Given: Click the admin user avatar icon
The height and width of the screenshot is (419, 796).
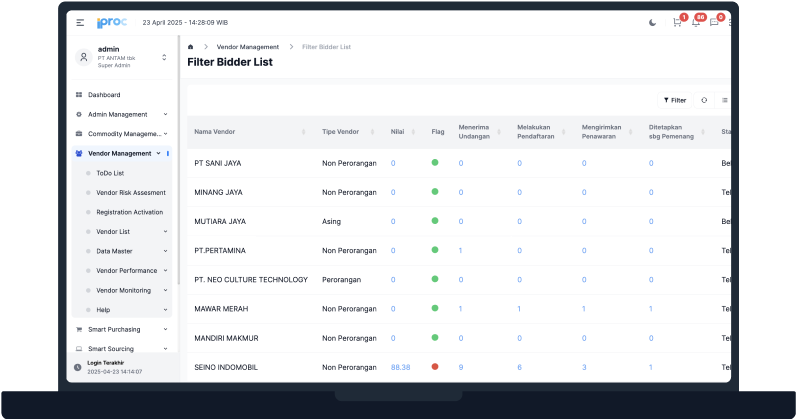Looking at the screenshot, I should (x=84, y=57).
